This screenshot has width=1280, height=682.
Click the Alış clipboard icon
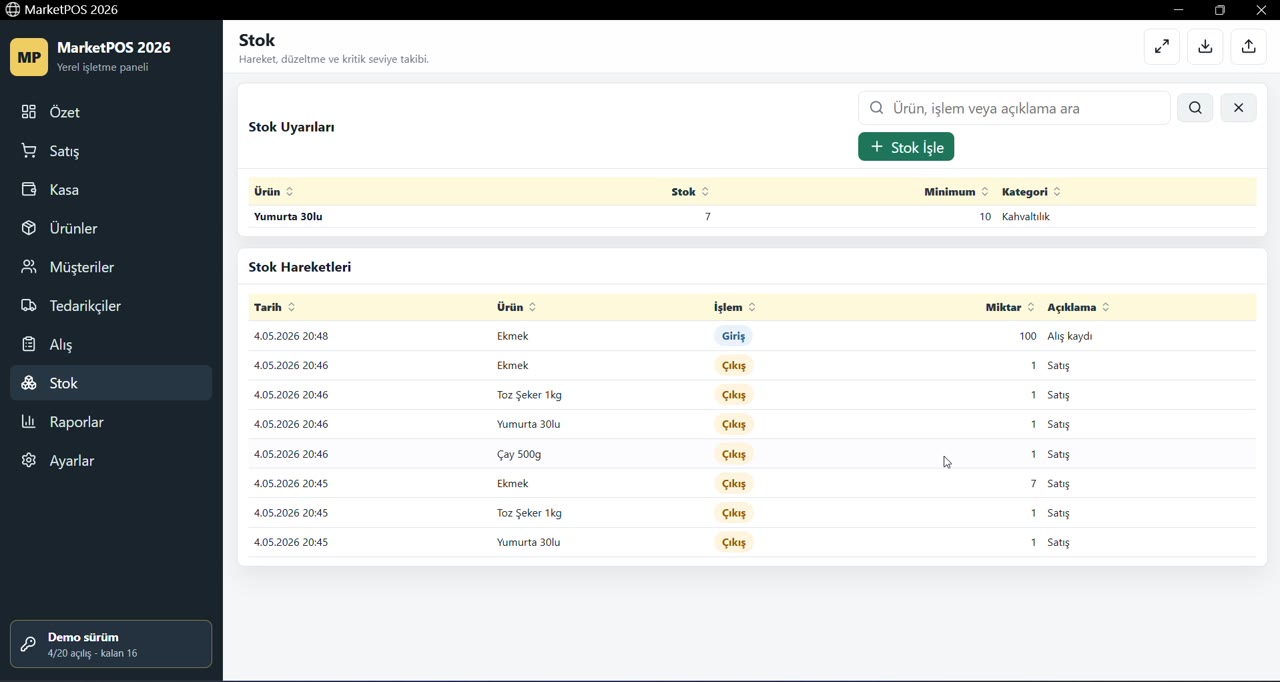pos(29,345)
